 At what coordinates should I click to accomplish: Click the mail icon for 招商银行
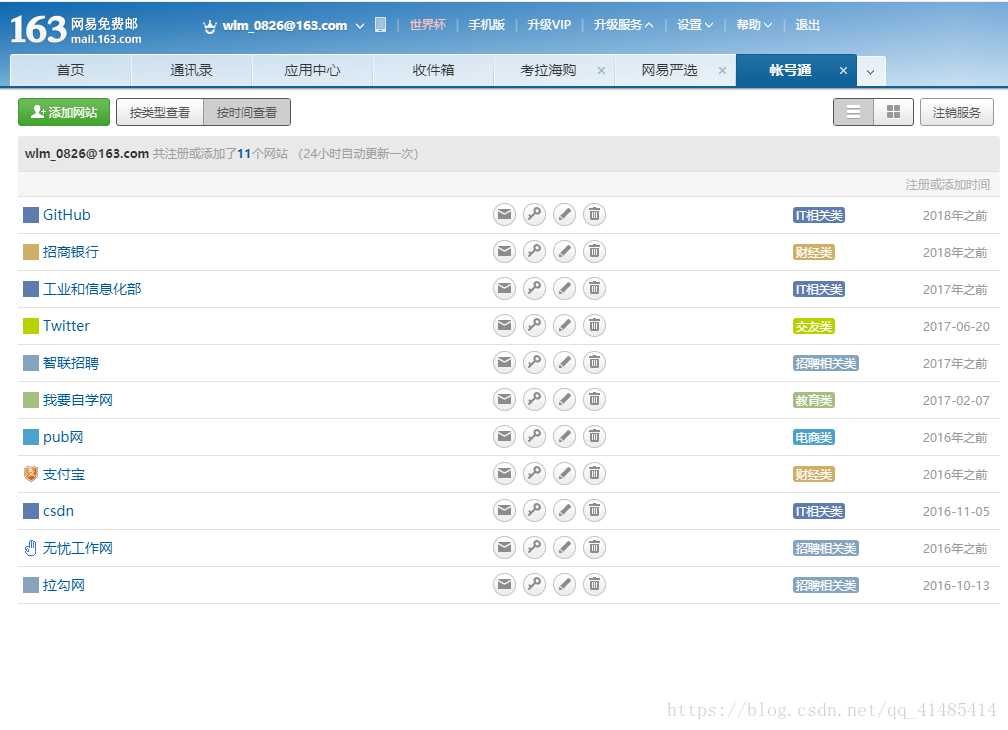505,251
